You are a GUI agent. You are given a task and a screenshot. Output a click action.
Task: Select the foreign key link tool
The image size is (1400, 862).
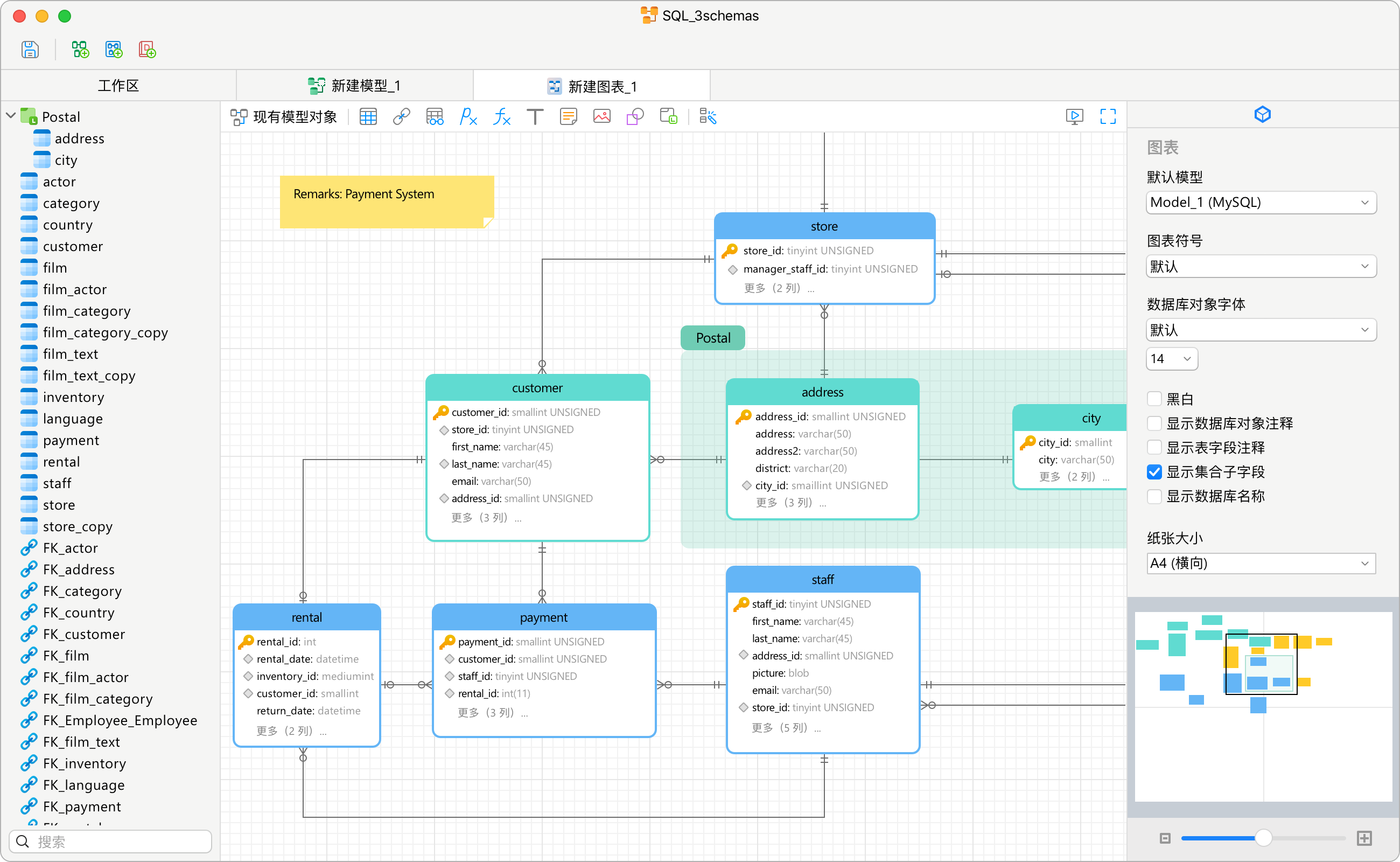click(x=401, y=117)
